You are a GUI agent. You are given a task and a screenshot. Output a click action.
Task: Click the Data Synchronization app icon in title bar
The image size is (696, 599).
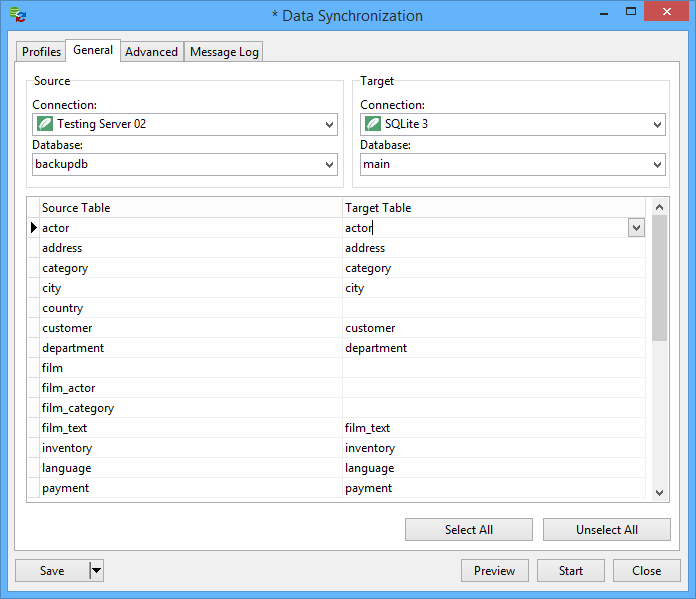[18, 15]
